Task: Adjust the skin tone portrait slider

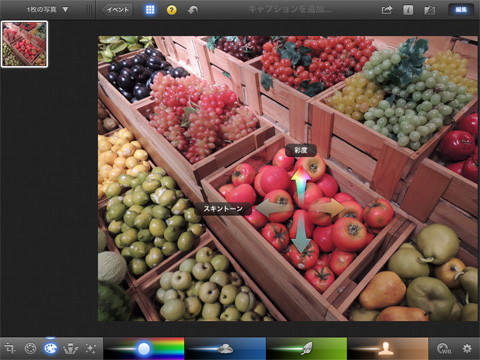Action: 386,349
